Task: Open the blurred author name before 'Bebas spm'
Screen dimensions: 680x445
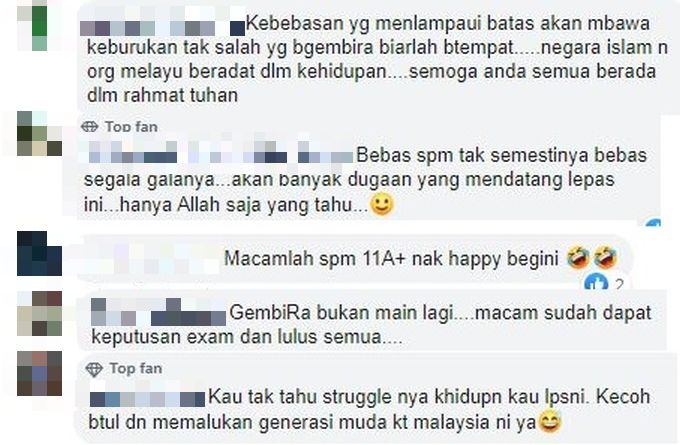Action: point(220,152)
